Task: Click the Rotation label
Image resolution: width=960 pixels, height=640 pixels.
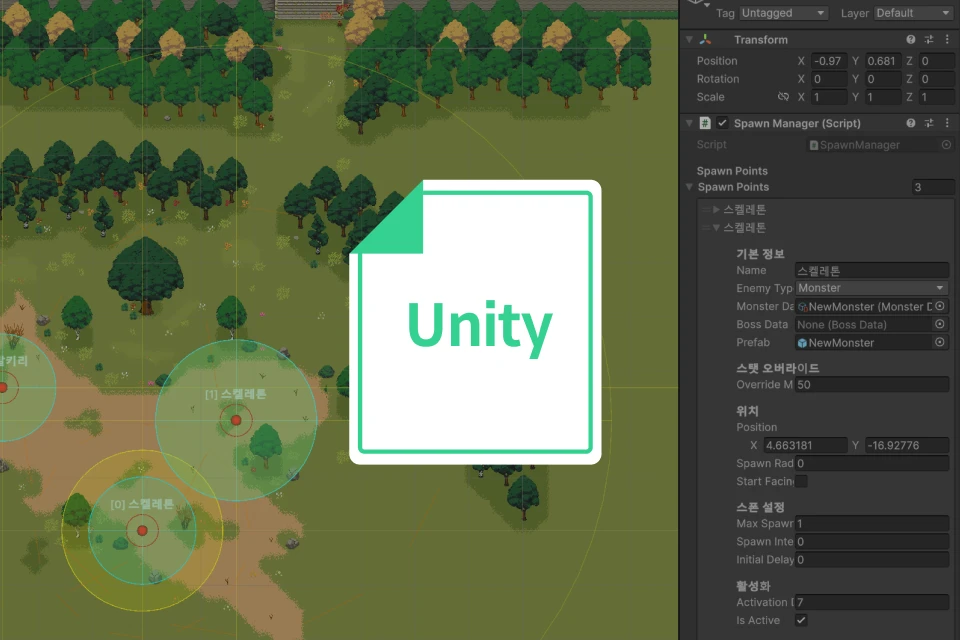Action: tap(718, 79)
